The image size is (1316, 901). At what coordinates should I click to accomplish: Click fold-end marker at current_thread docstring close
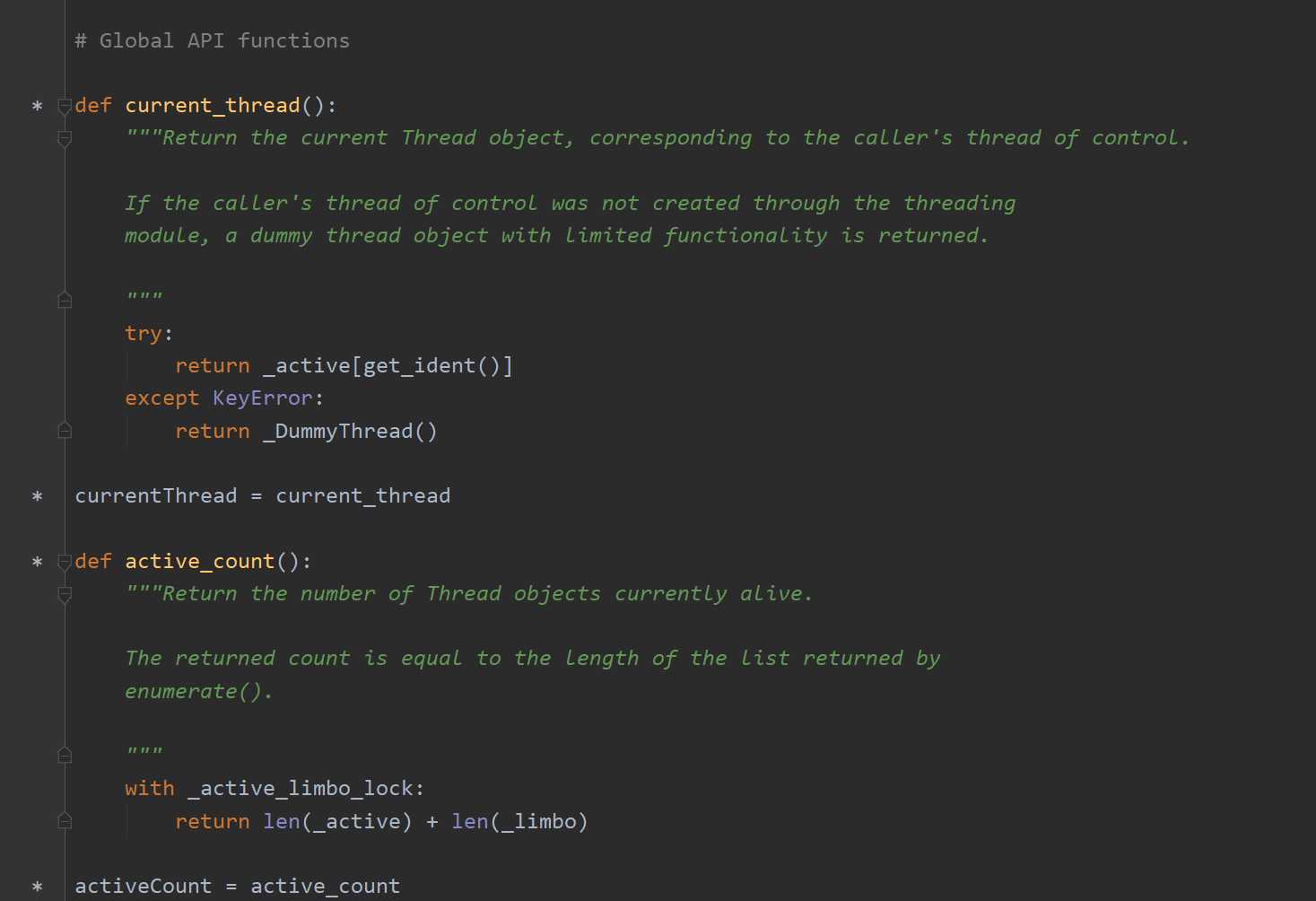point(65,300)
